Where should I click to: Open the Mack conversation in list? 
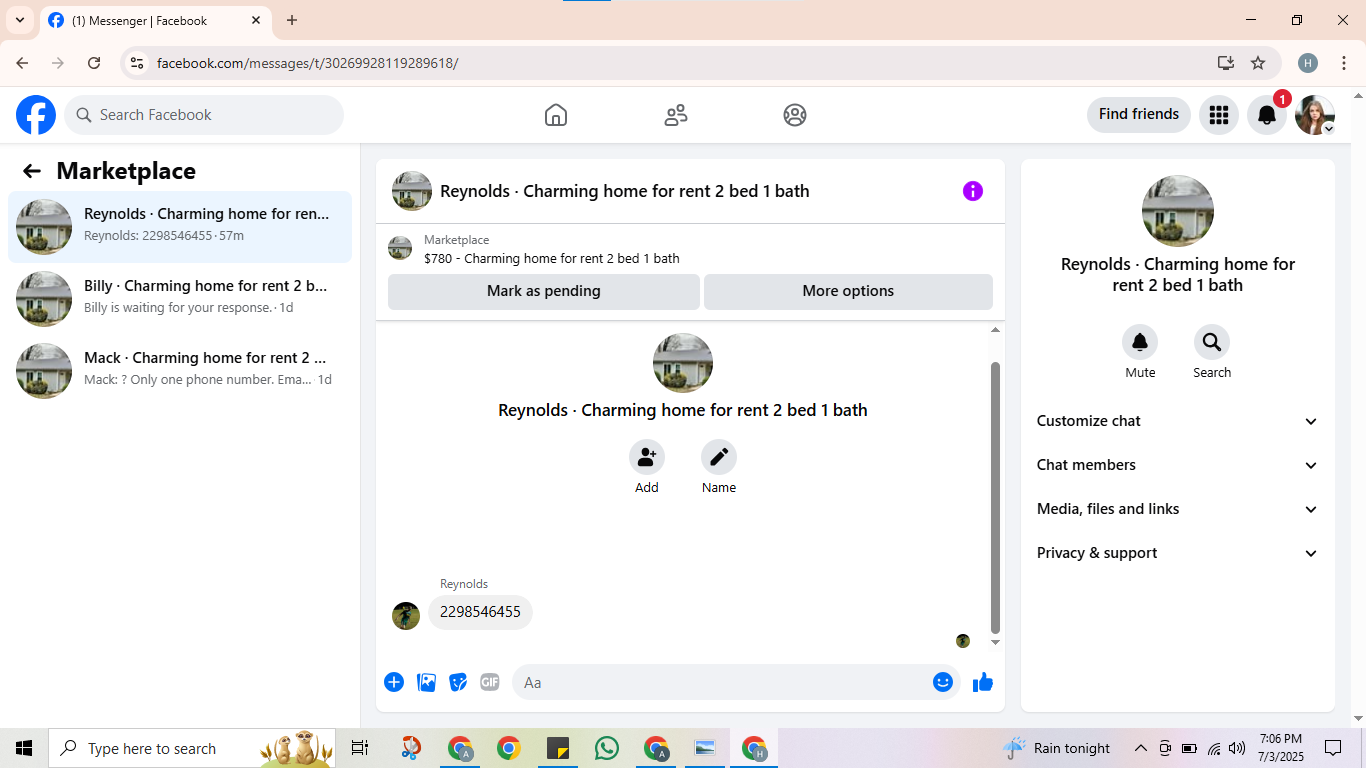(180, 371)
